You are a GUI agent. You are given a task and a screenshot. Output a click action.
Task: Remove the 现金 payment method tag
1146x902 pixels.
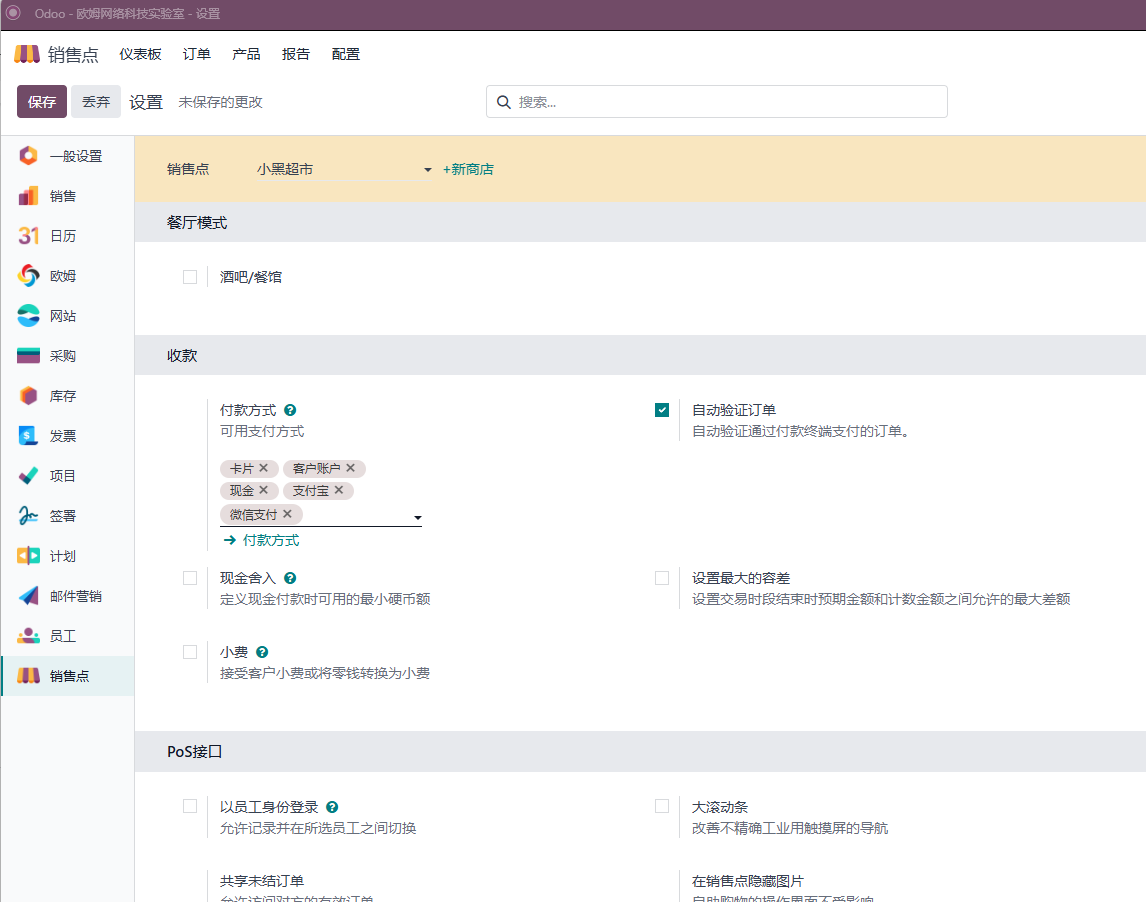tap(264, 490)
